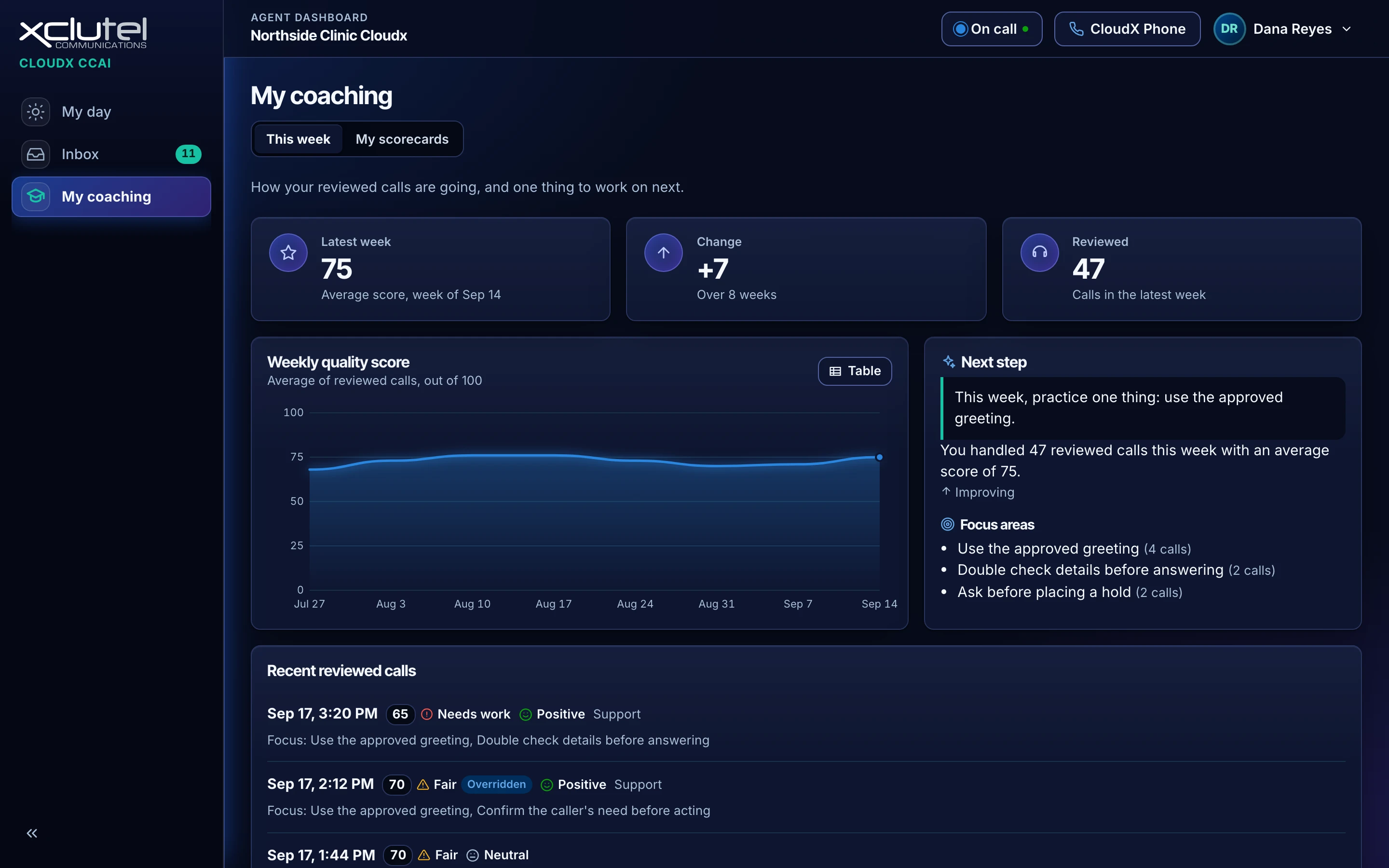Click 'Northside Clinic Cloudx' header title

point(329,36)
